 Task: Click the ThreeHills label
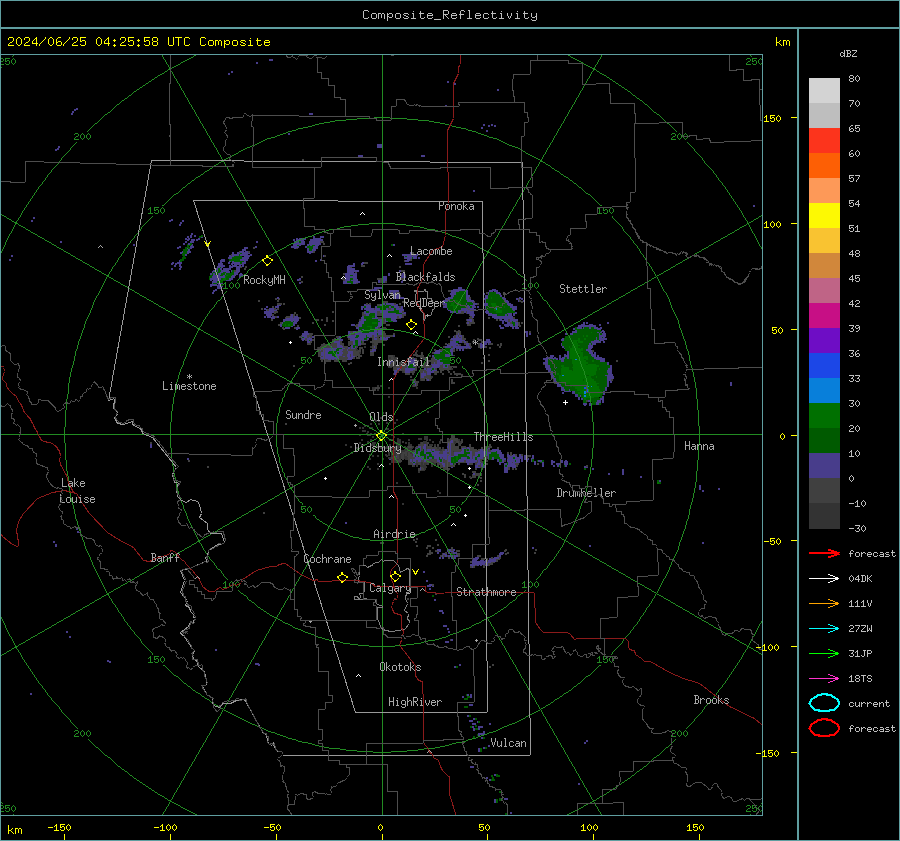pyautogui.click(x=503, y=437)
